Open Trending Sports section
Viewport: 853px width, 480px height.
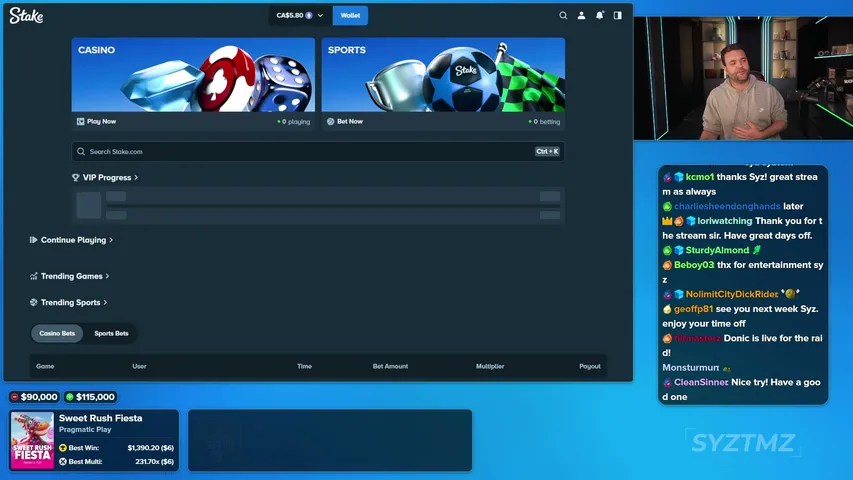click(x=70, y=303)
